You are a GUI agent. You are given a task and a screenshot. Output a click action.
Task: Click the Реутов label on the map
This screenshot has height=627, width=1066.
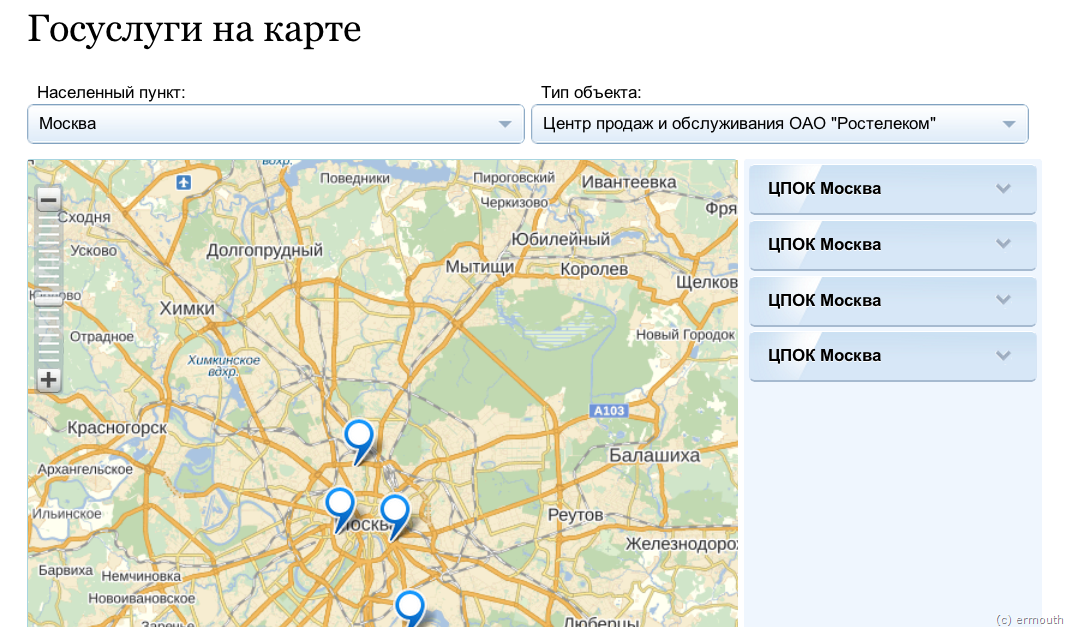pos(575,515)
